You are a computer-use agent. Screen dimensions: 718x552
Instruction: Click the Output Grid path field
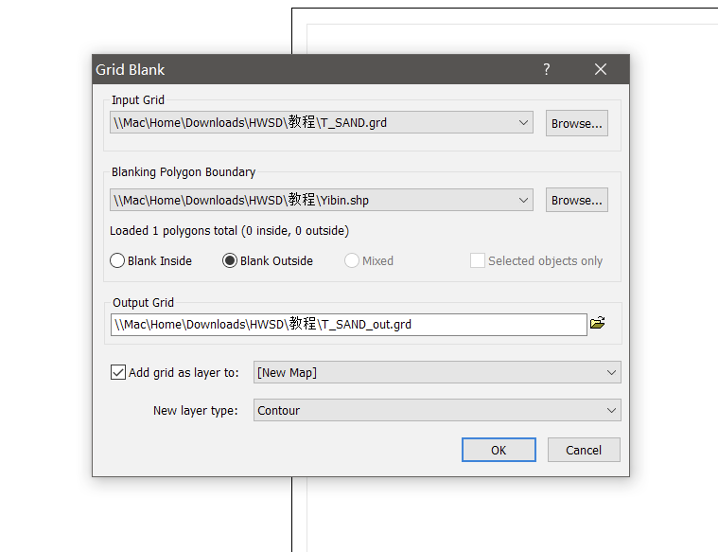pos(348,324)
